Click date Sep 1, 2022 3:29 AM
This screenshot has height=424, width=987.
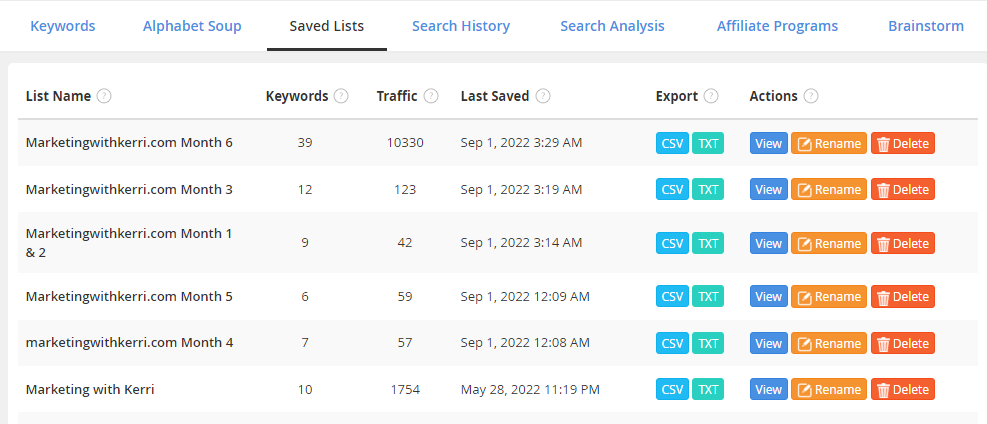(x=521, y=143)
